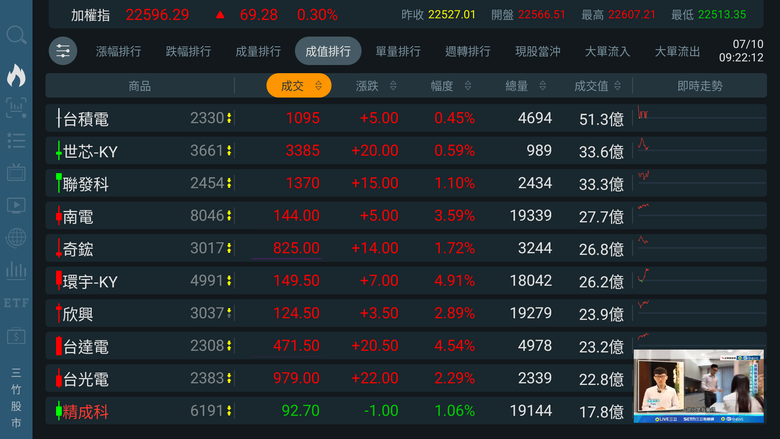
Task: Sort by 幅度 column header
Action: point(450,86)
